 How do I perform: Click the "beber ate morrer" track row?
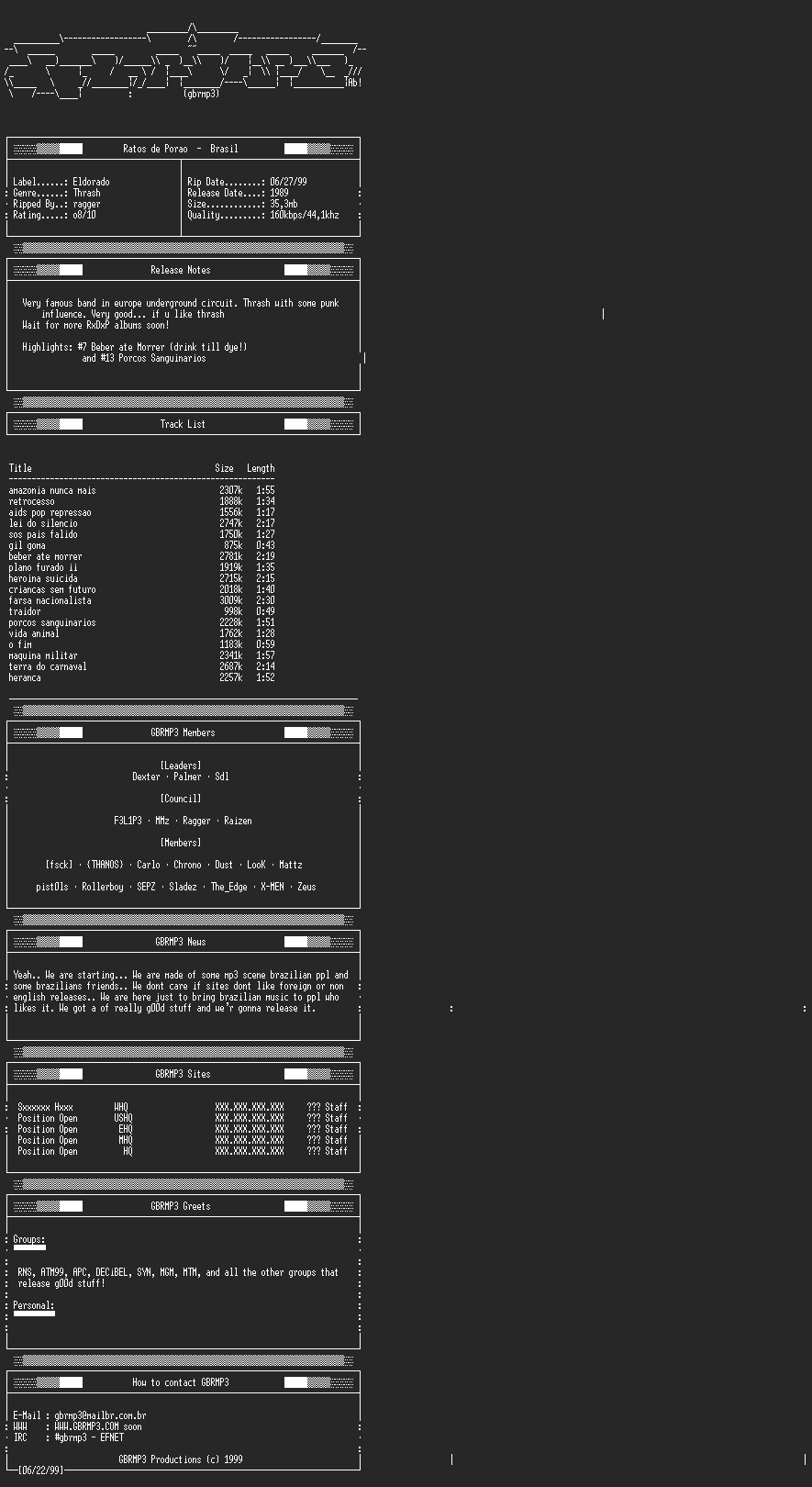point(46,556)
